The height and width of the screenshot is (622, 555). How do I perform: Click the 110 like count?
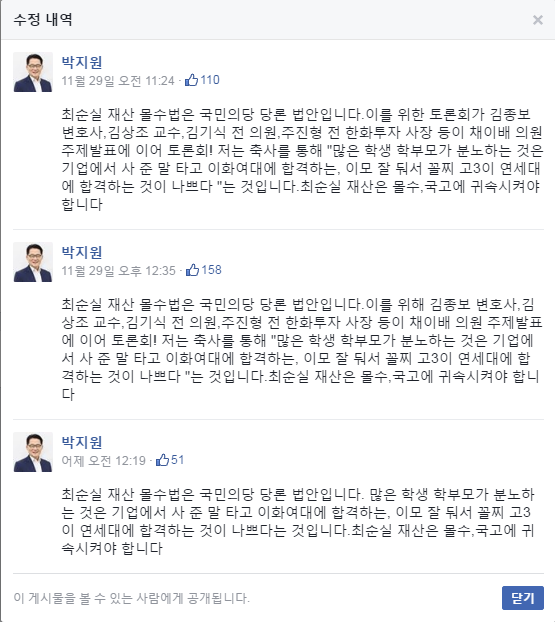[210, 80]
